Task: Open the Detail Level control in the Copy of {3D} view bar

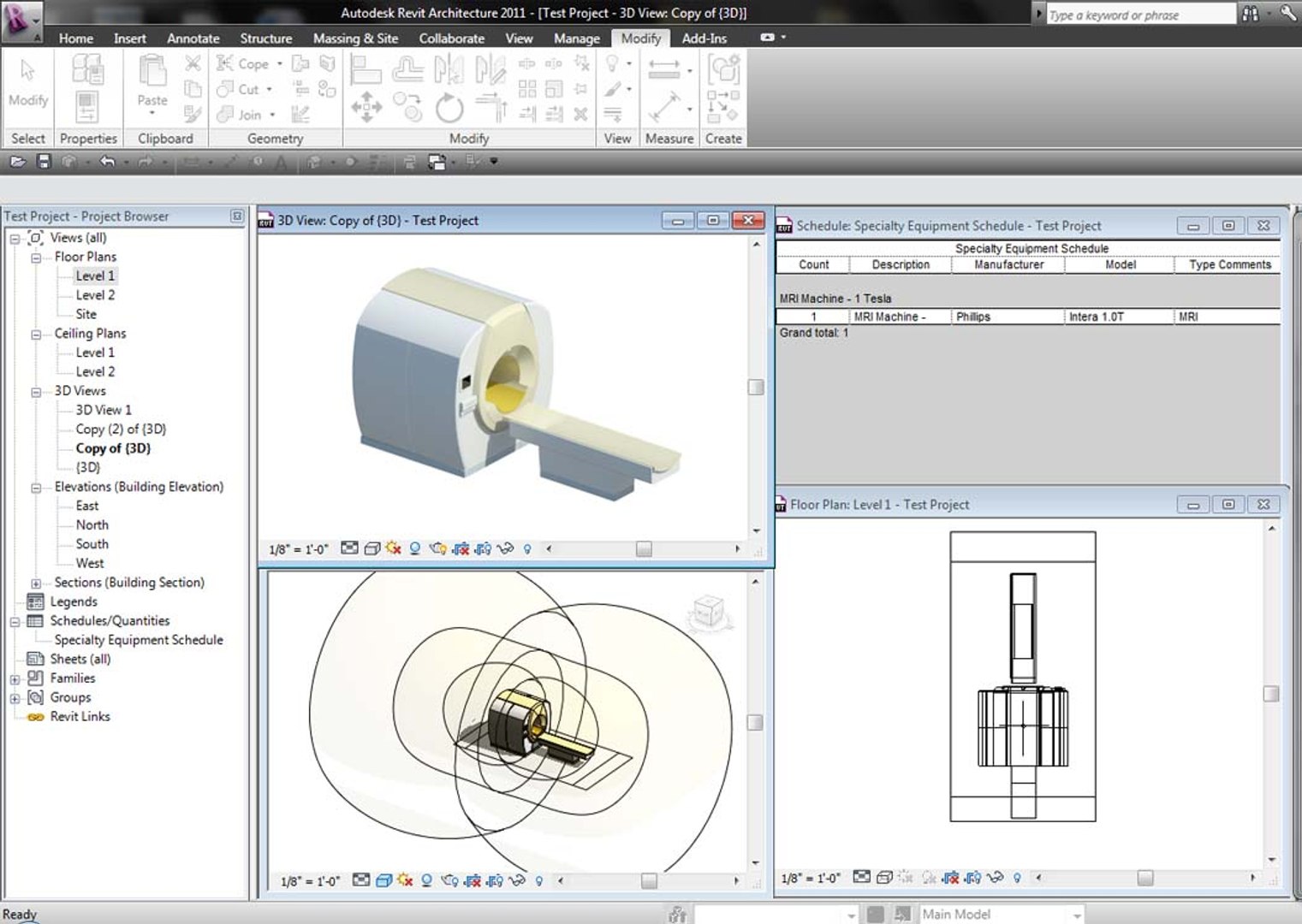Action: [349, 548]
